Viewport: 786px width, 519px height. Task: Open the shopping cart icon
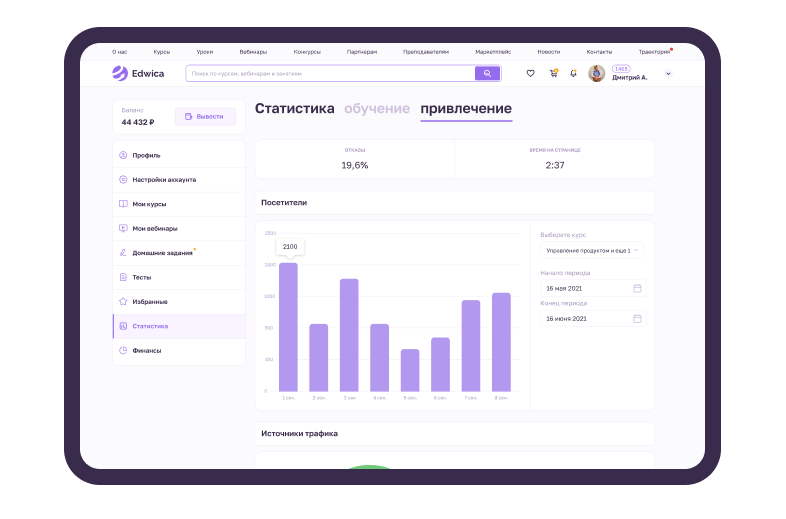[x=553, y=73]
